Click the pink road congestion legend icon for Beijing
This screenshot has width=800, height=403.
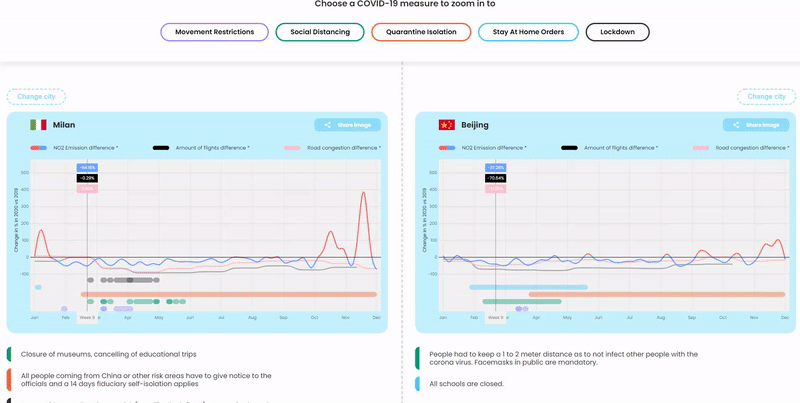tap(701, 148)
